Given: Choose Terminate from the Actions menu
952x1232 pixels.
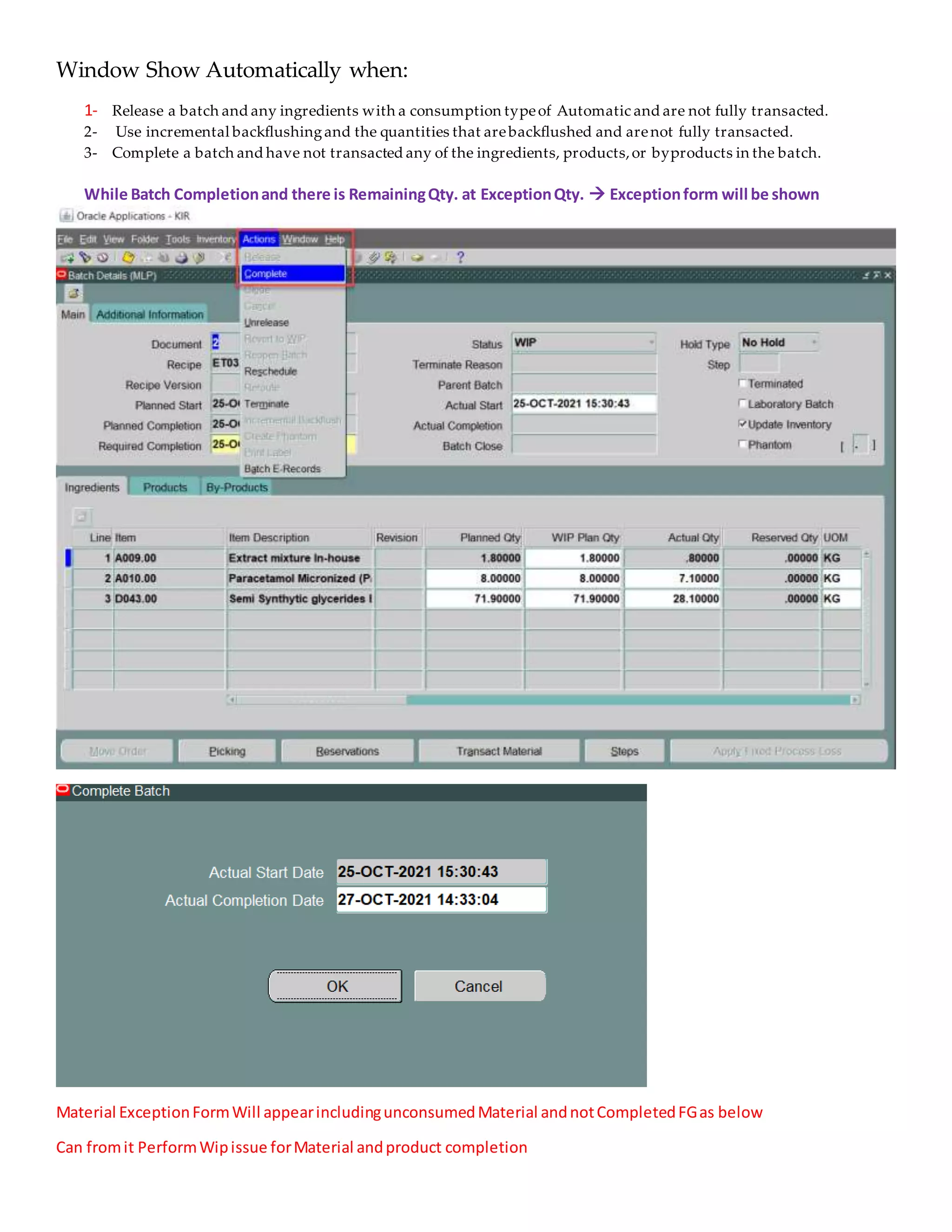Looking at the screenshot, I should (x=293, y=404).
